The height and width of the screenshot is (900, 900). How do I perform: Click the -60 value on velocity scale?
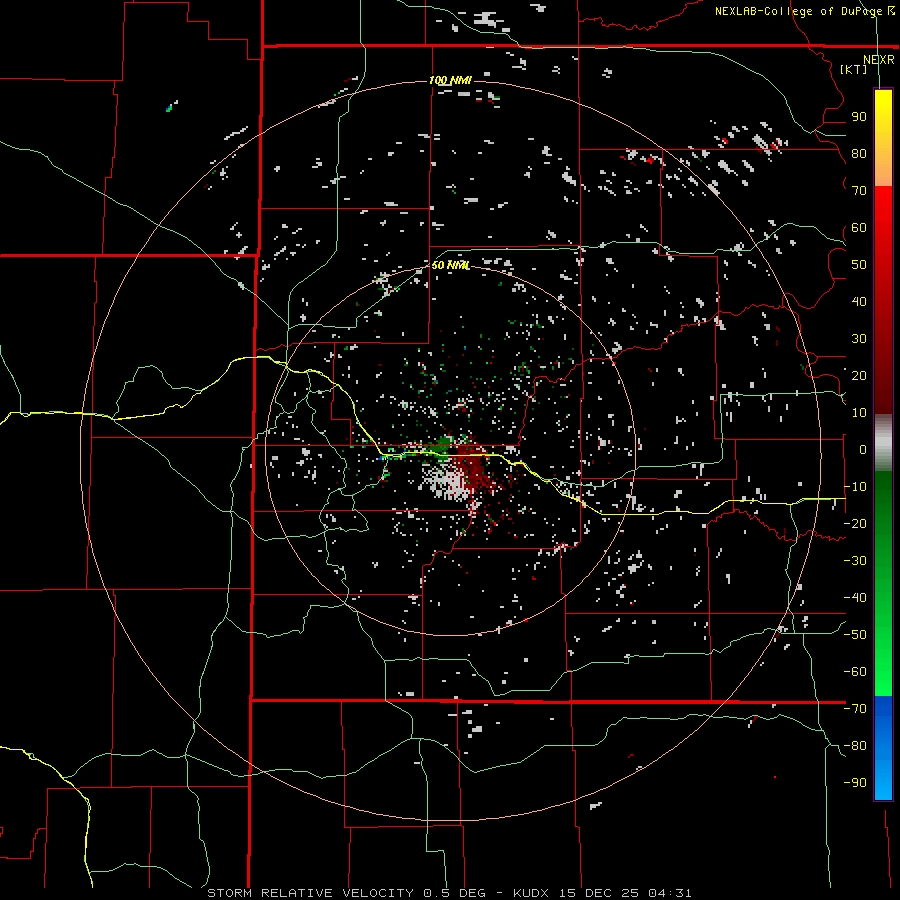click(x=855, y=672)
